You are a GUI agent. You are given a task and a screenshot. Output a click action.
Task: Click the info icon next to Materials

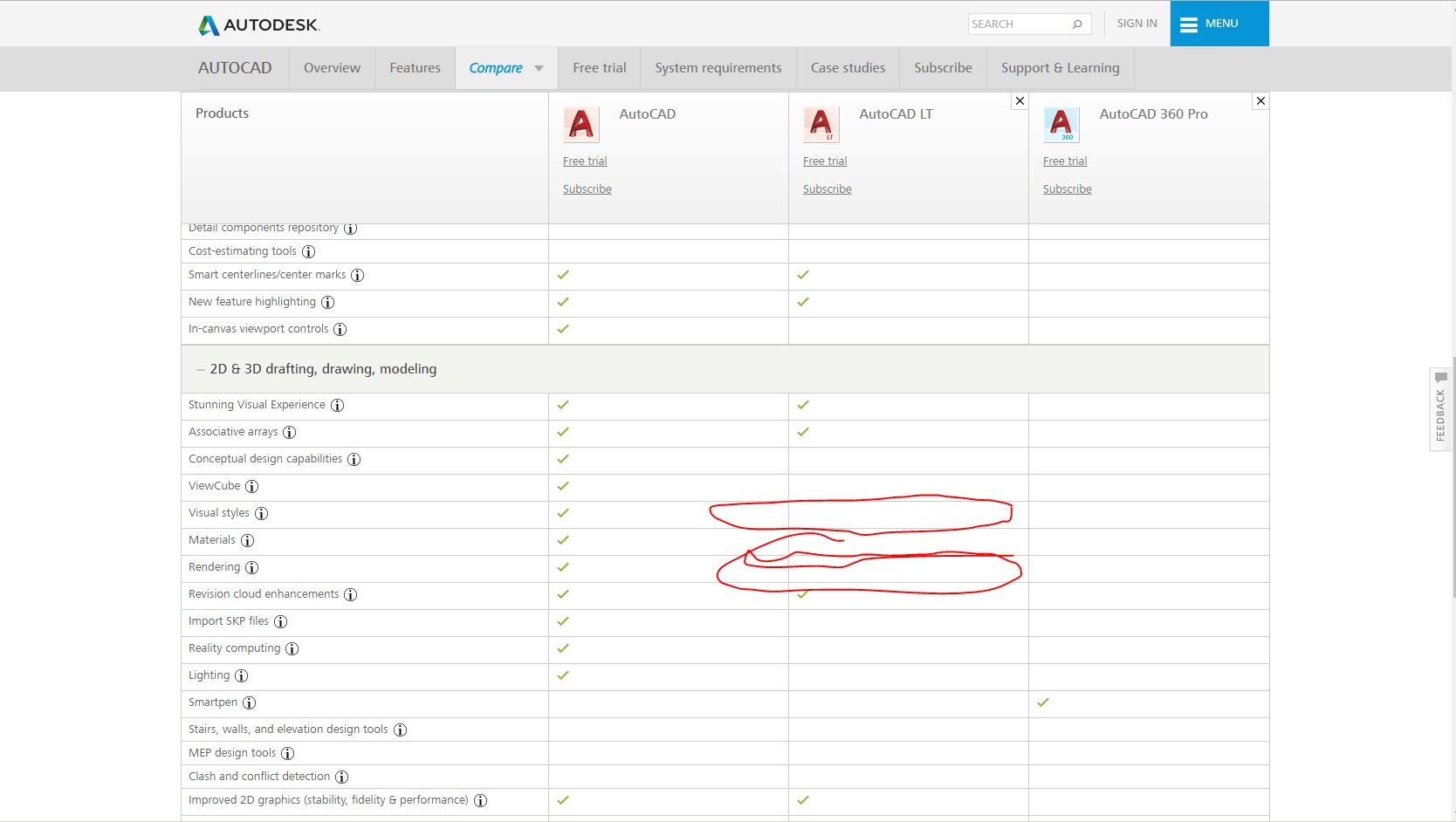247,540
